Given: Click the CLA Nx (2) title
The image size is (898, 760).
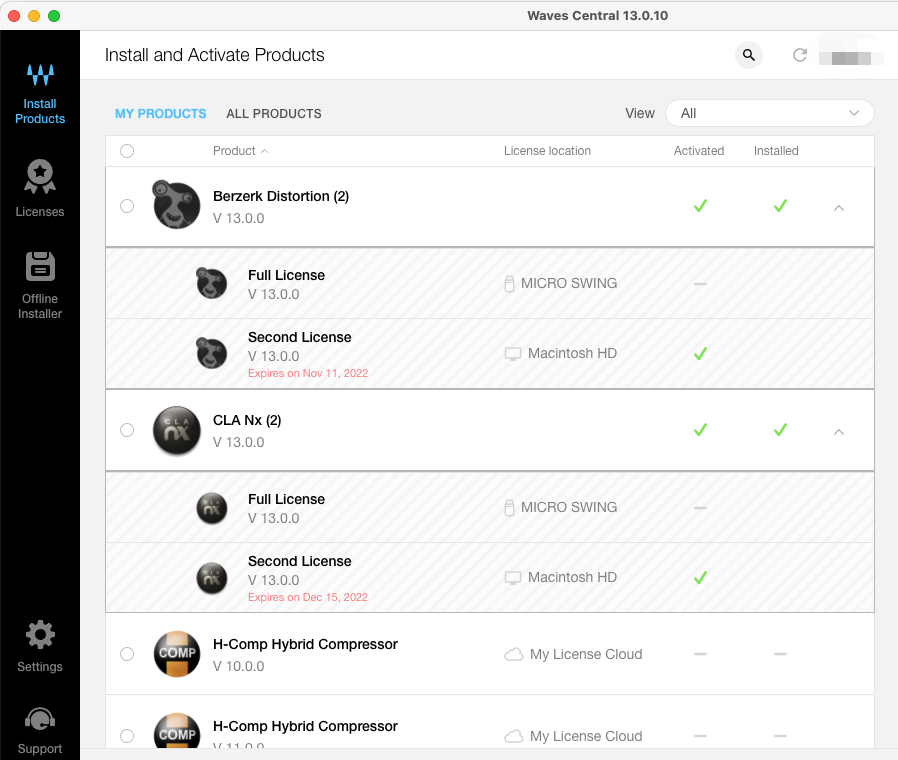Looking at the screenshot, I should click(247, 420).
